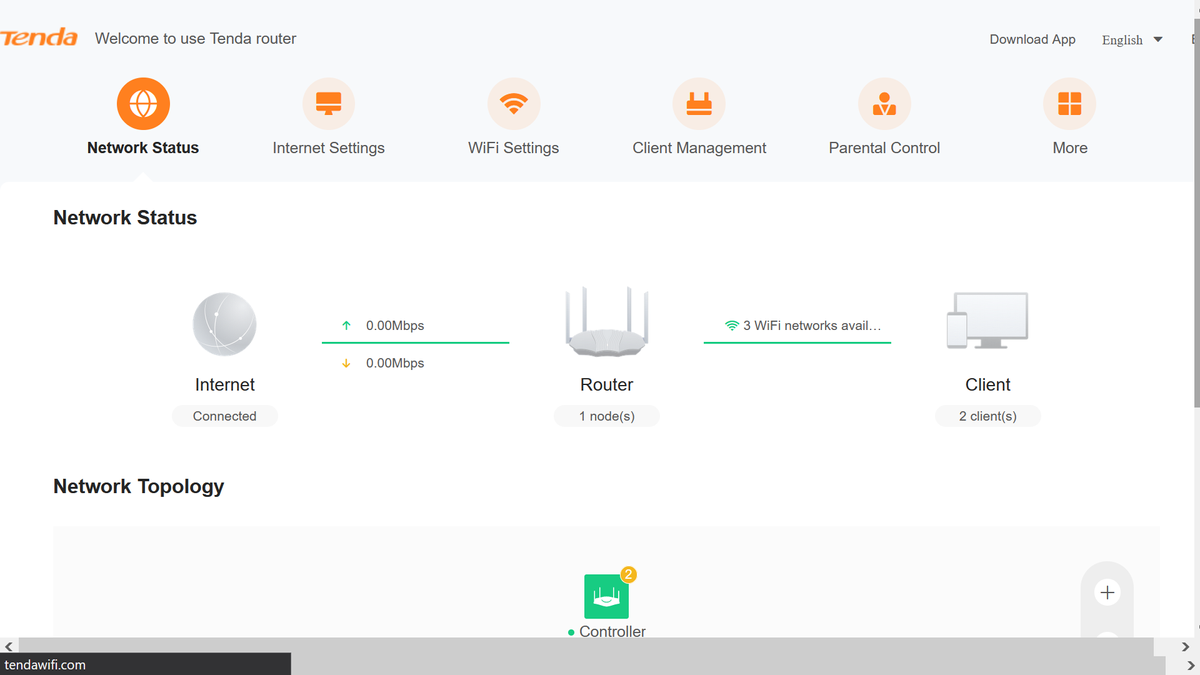Click the WiFi Settings signal icon
1200x675 pixels.
[513, 103]
